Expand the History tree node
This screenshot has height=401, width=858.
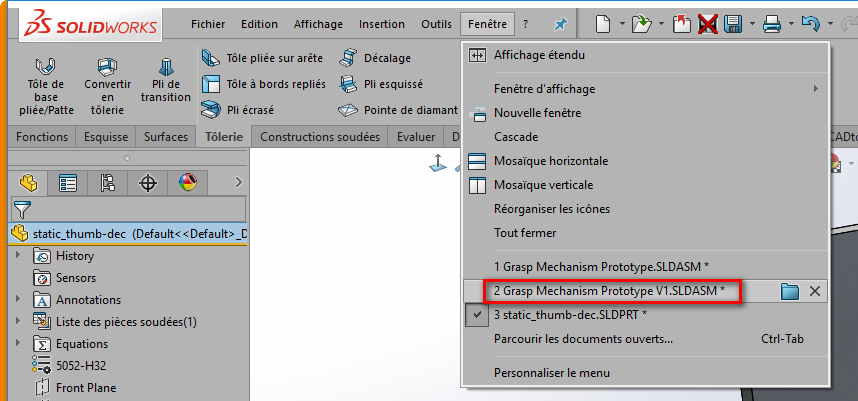point(17,256)
